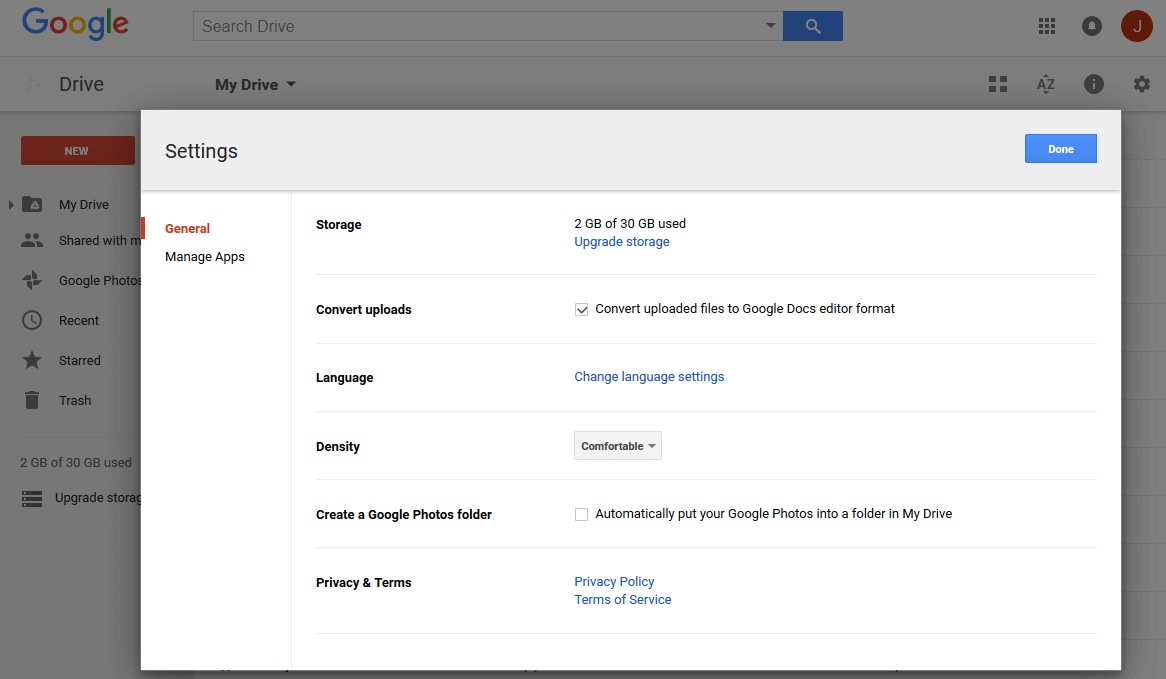Uncheck Convert uploaded files to Google Docs format
Viewport: 1166px width, 679px height.
tap(581, 309)
